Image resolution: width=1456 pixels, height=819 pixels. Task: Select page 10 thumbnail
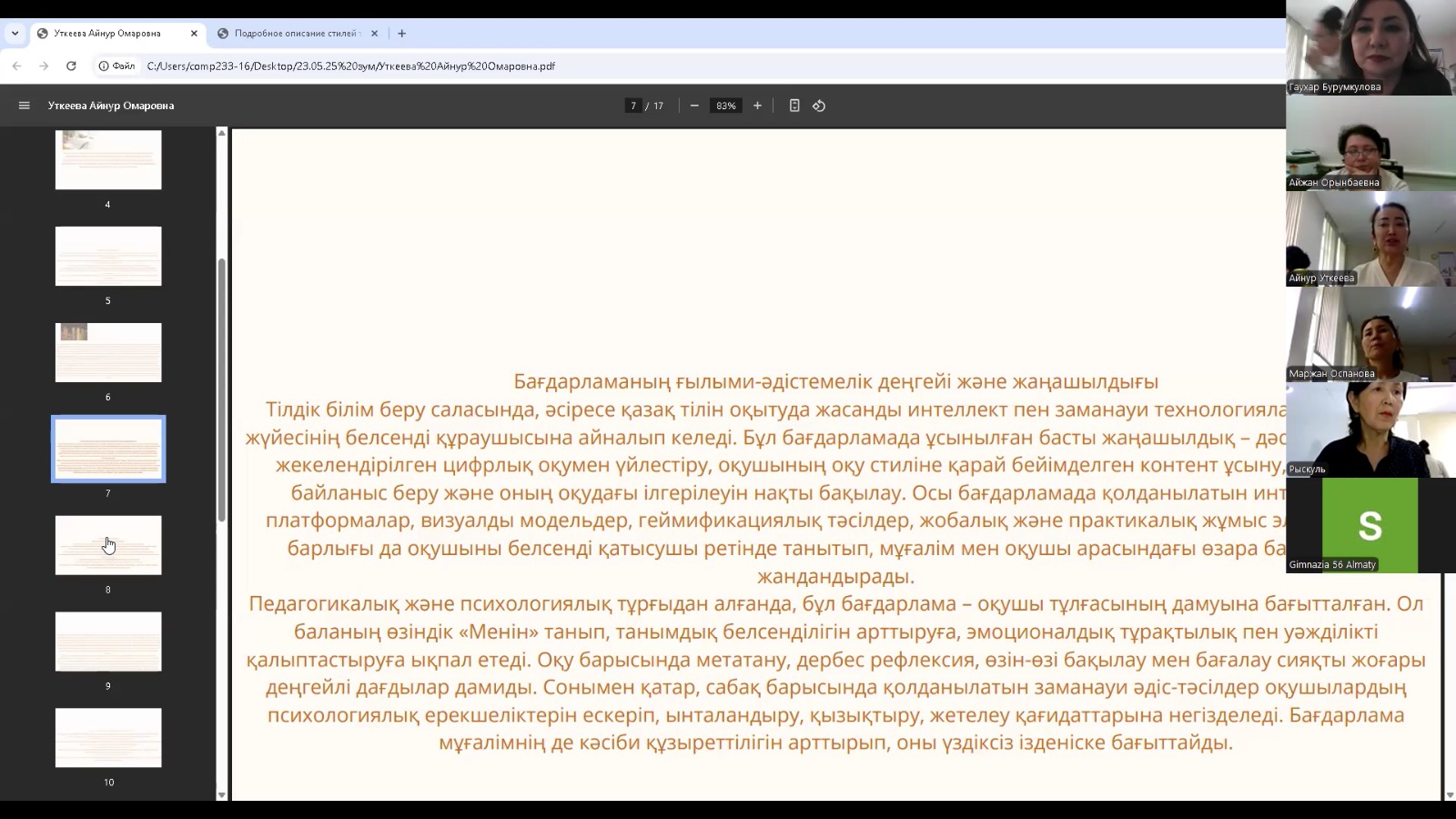tap(108, 738)
